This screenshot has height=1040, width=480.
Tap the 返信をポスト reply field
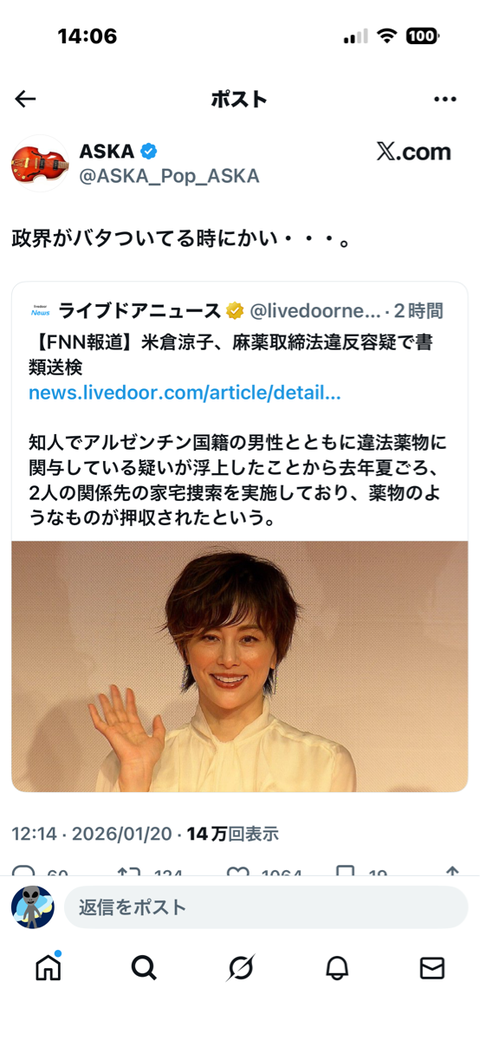point(266,907)
